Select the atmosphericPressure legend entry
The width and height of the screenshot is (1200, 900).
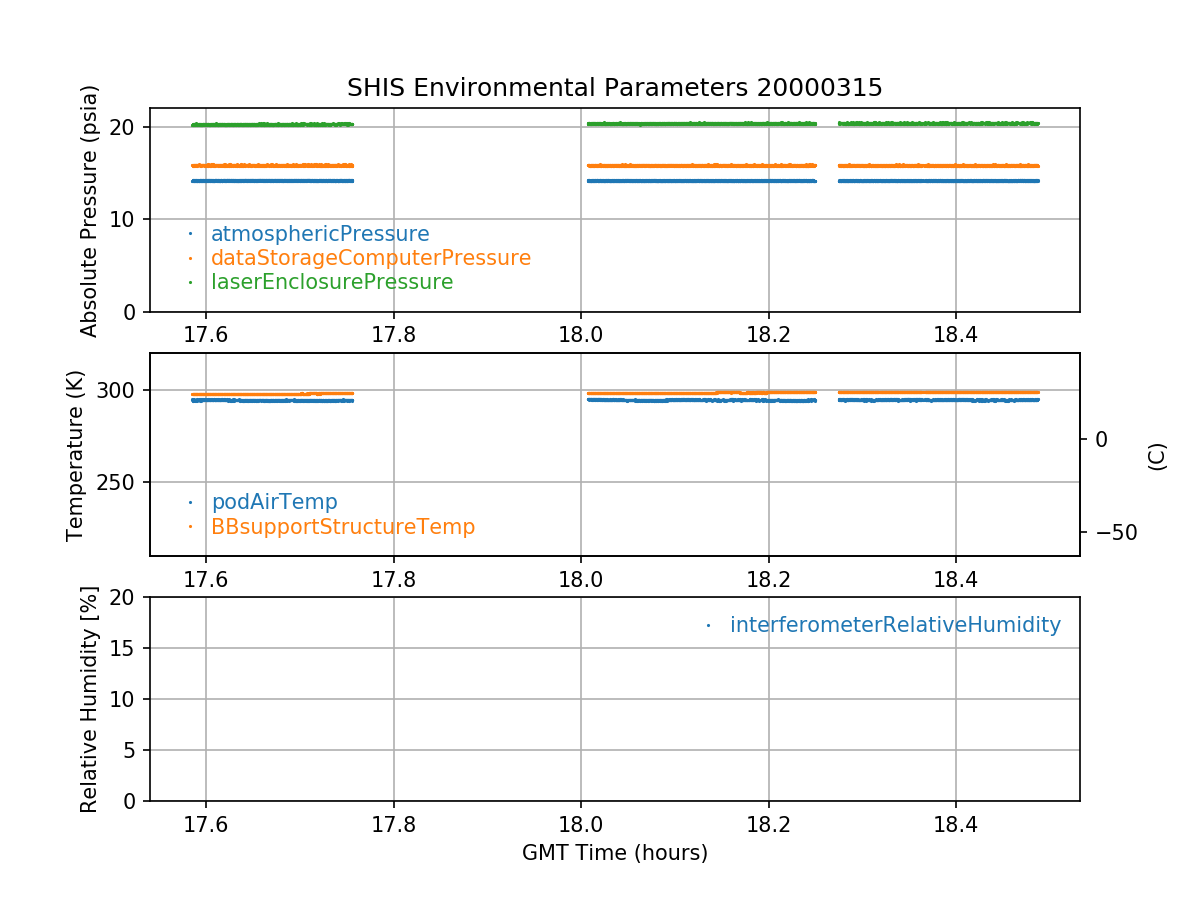point(319,234)
